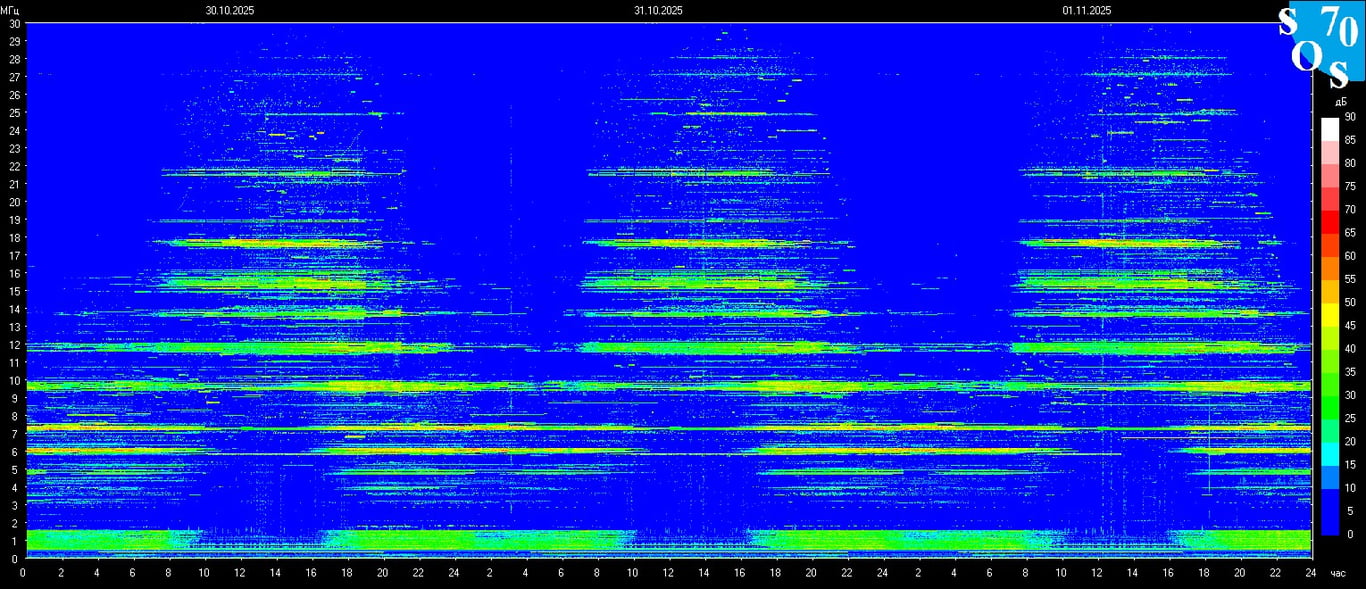
Task: Pick the cyan 15 dB color swatch
Action: 1329,453
